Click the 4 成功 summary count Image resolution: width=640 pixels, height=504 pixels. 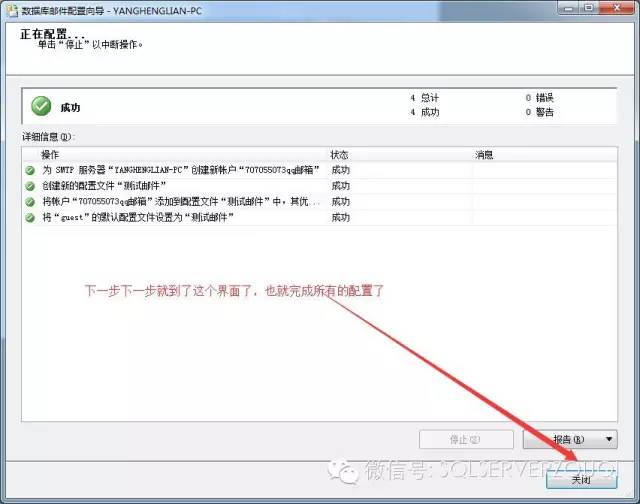coord(424,112)
